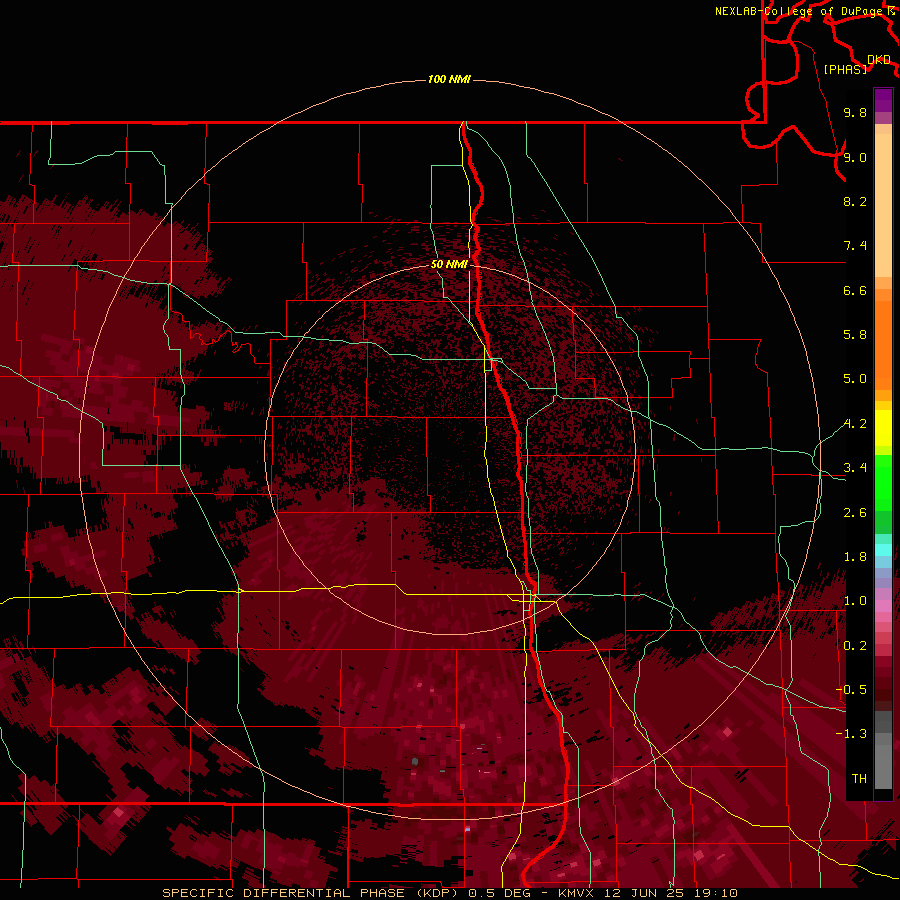Pick the light peach color bar segment

point(883,205)
